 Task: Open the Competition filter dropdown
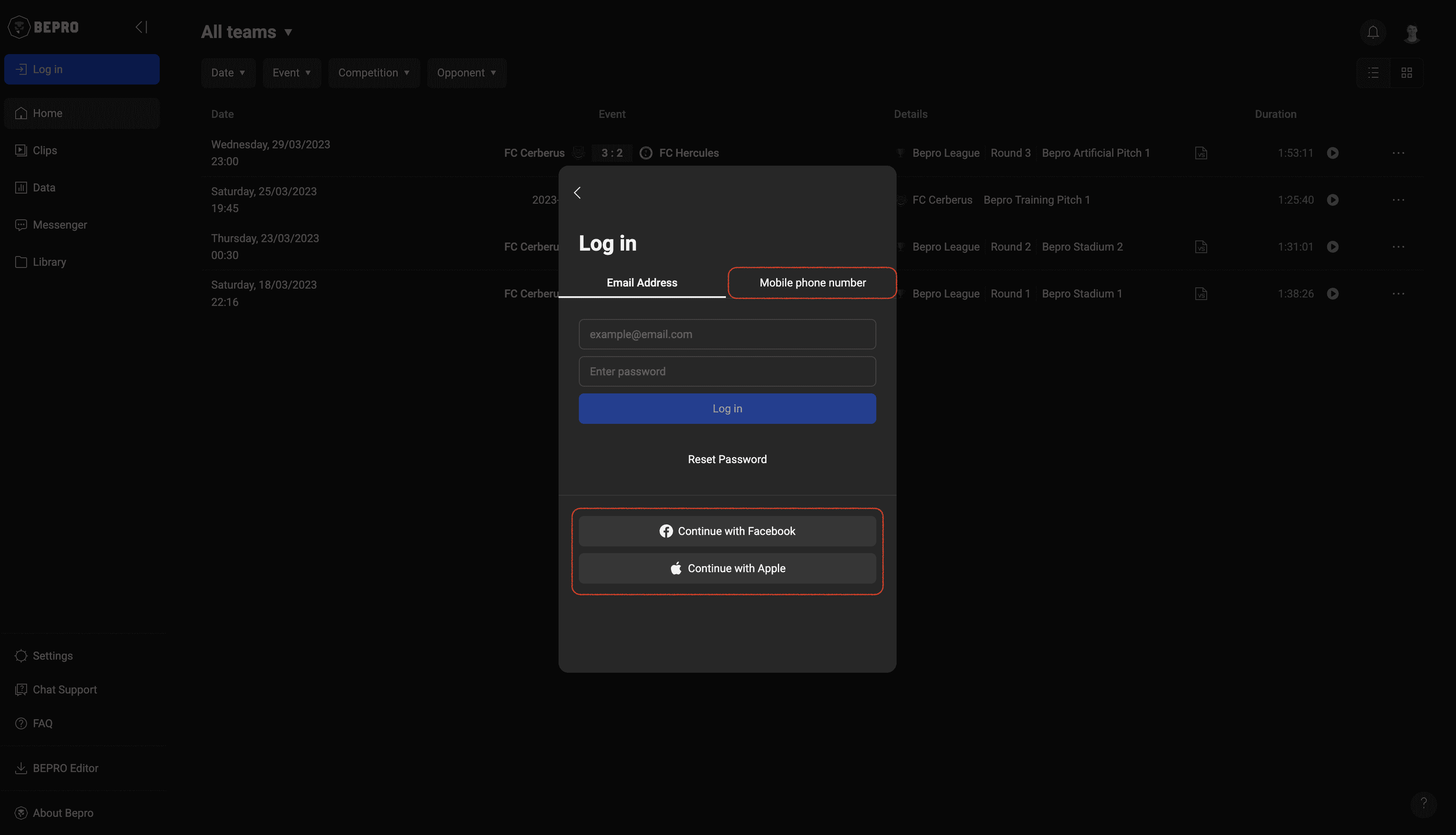(x=374, y=73)
